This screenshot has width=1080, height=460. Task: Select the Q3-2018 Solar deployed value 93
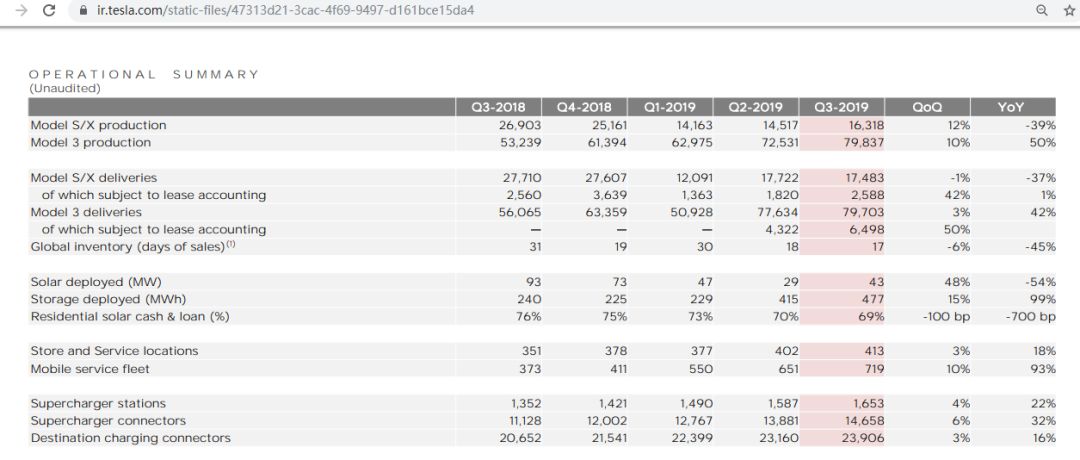[532, 282]
